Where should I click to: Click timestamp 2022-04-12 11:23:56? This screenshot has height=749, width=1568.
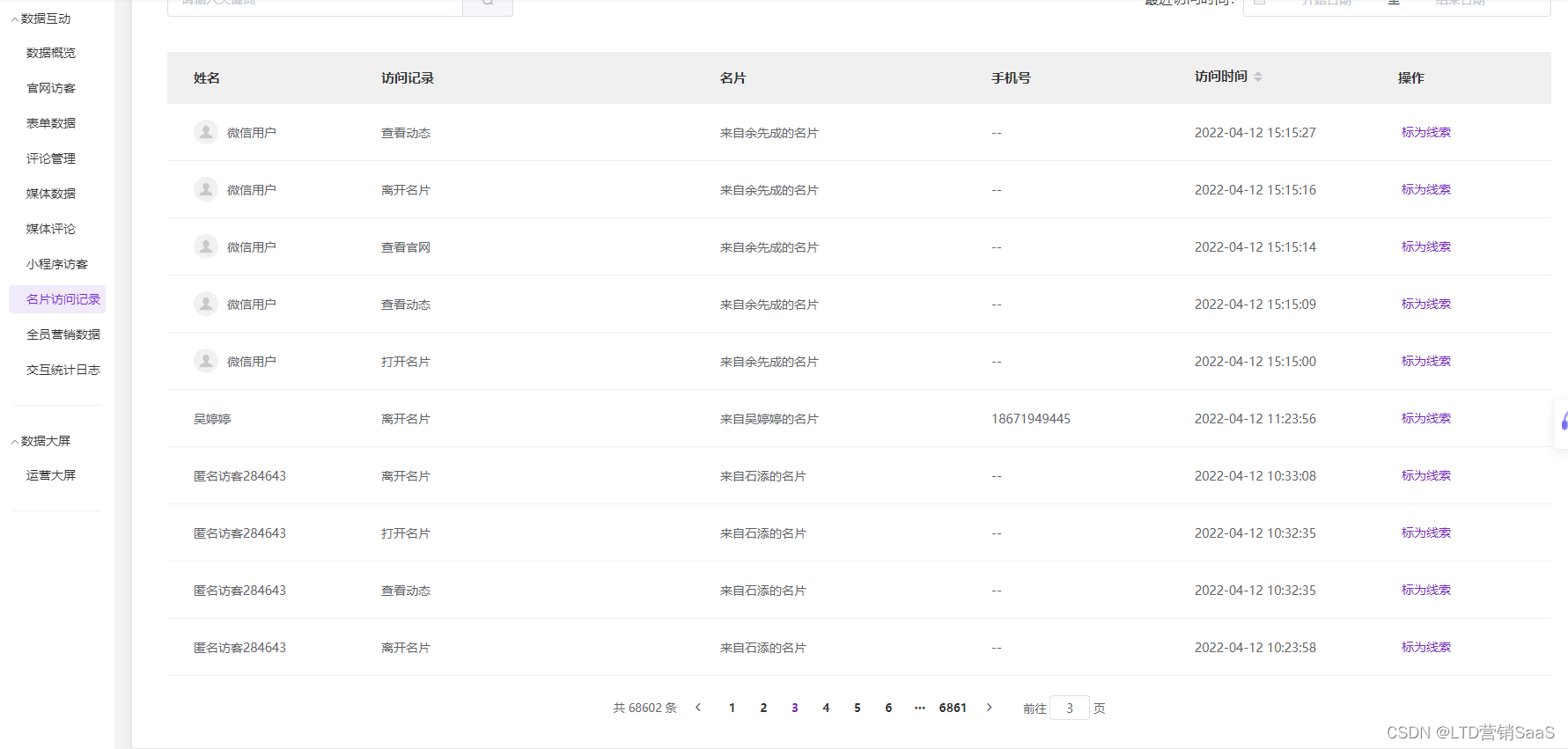coord(1255,419)
